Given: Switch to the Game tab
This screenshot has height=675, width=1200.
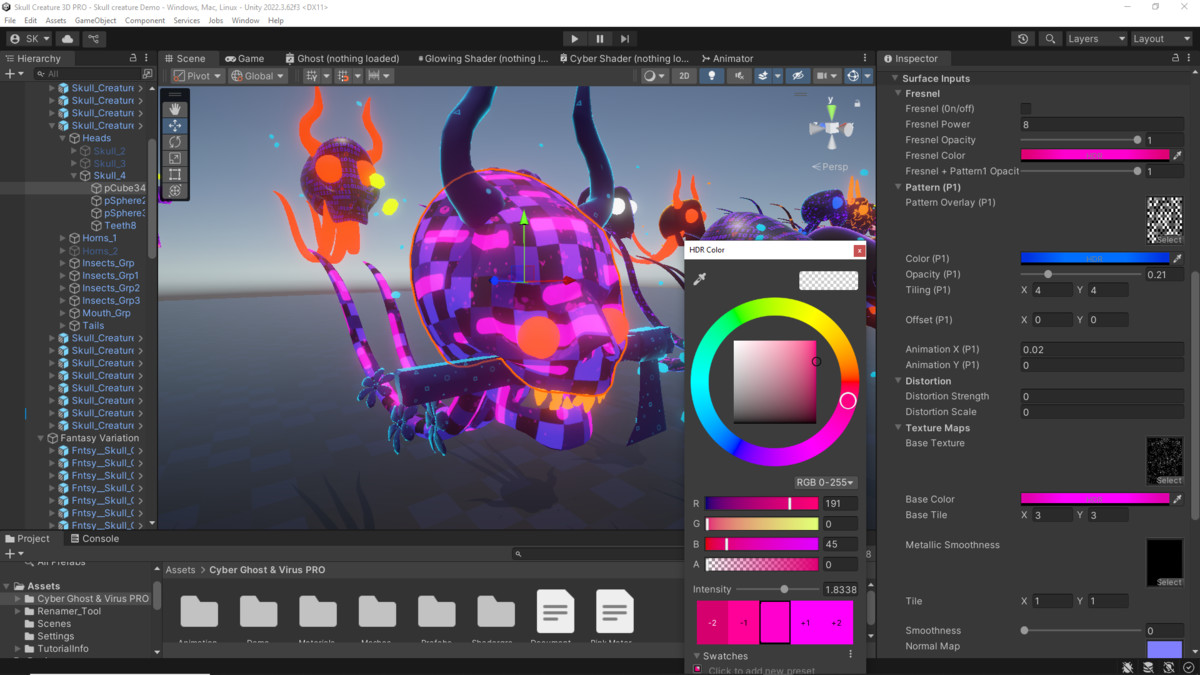Looking at the screenshot, I should point(245,58).
